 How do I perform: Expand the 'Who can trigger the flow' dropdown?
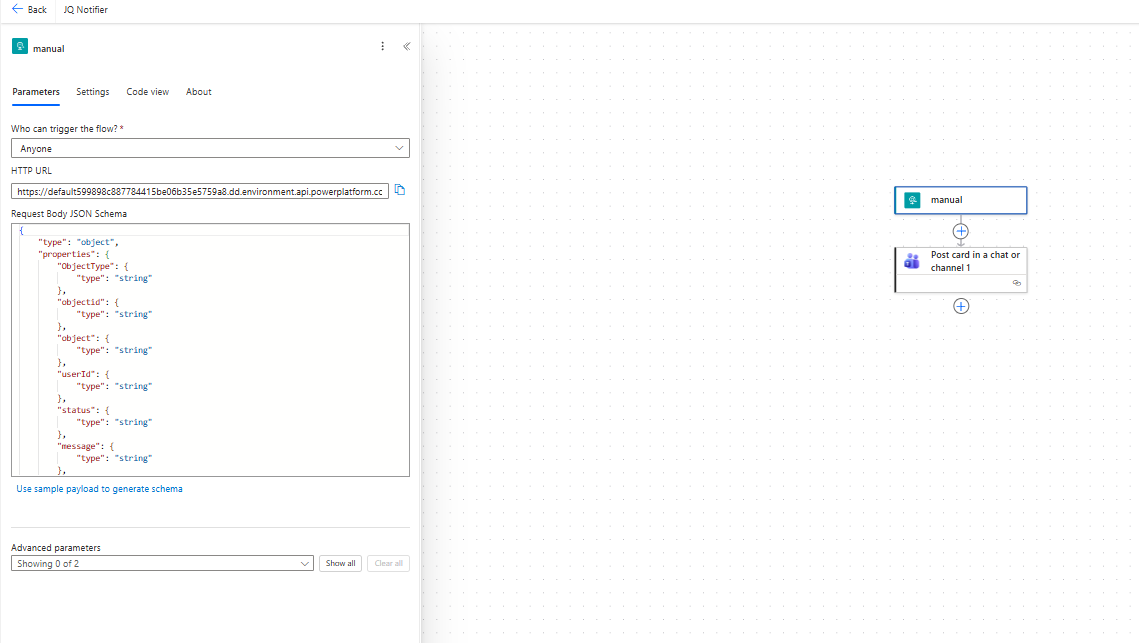point(210,148)
